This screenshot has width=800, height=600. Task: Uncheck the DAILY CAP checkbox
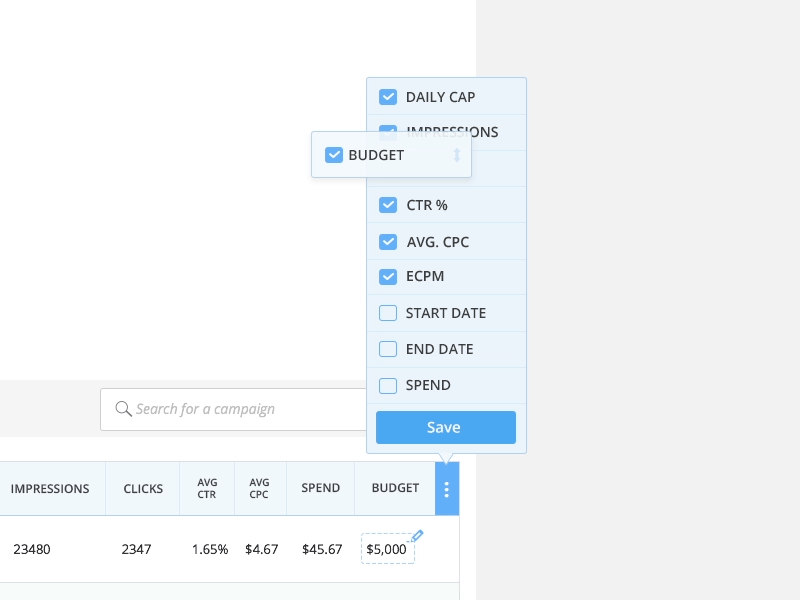click(388, 97)
